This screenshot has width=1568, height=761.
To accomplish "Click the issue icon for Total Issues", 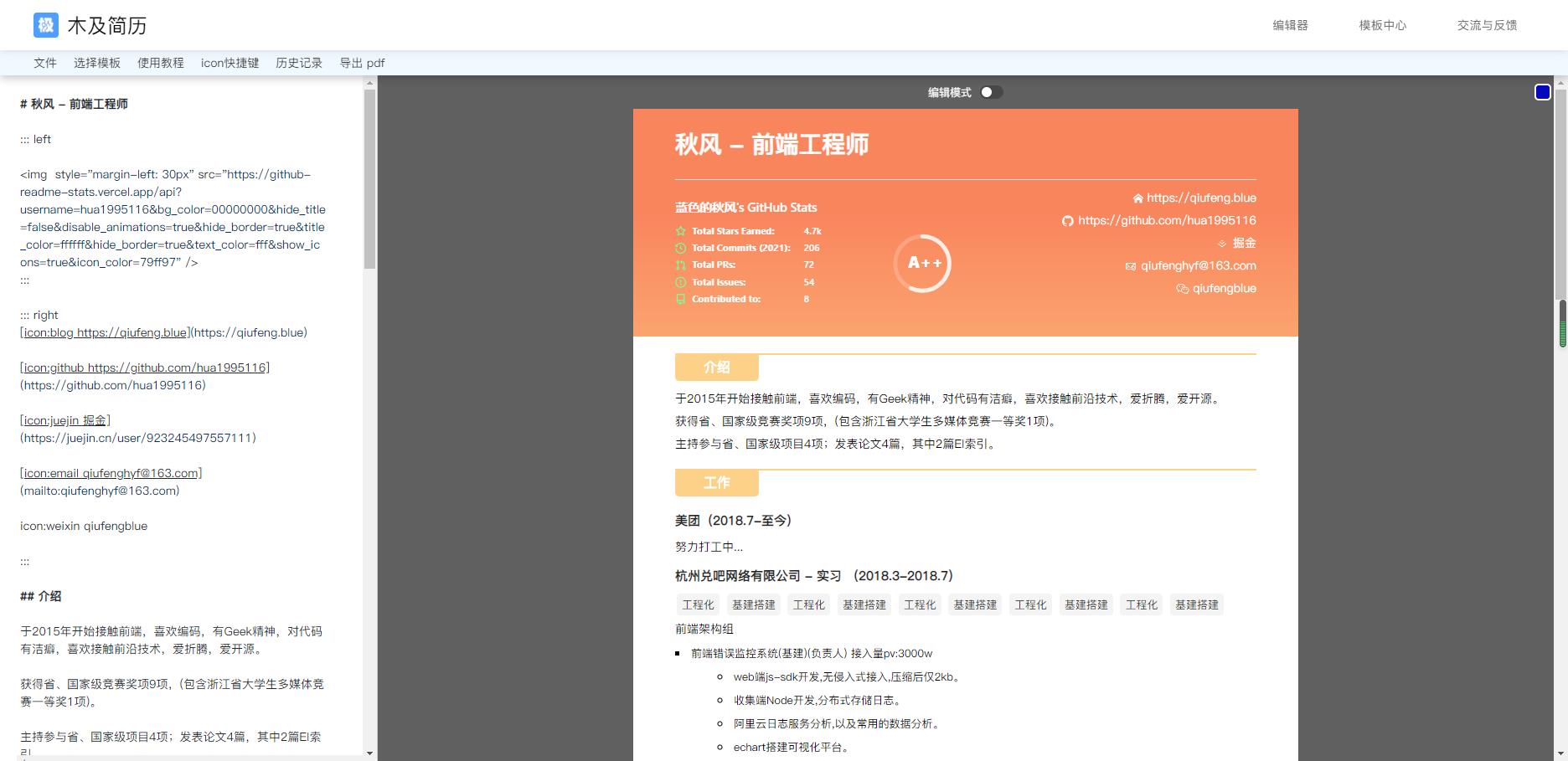I will (x=681, y=282).
